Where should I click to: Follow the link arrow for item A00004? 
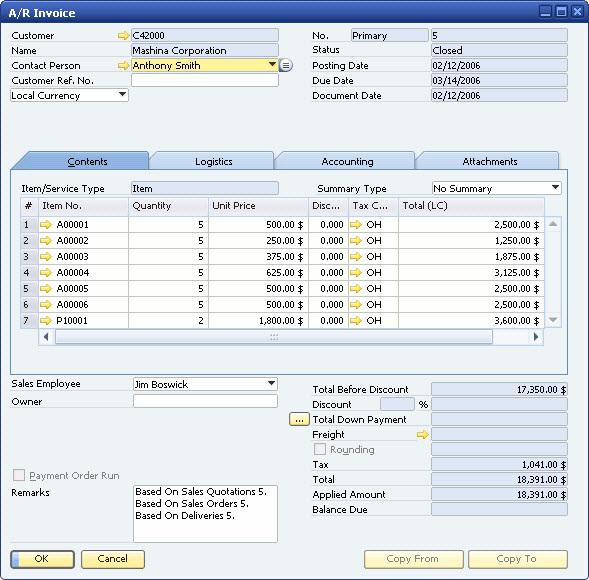pos(46,273)
